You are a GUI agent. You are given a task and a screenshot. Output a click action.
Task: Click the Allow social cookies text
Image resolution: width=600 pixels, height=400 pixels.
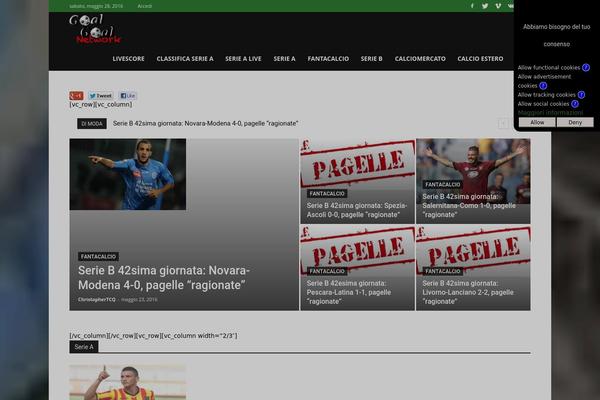coord(543,104)
